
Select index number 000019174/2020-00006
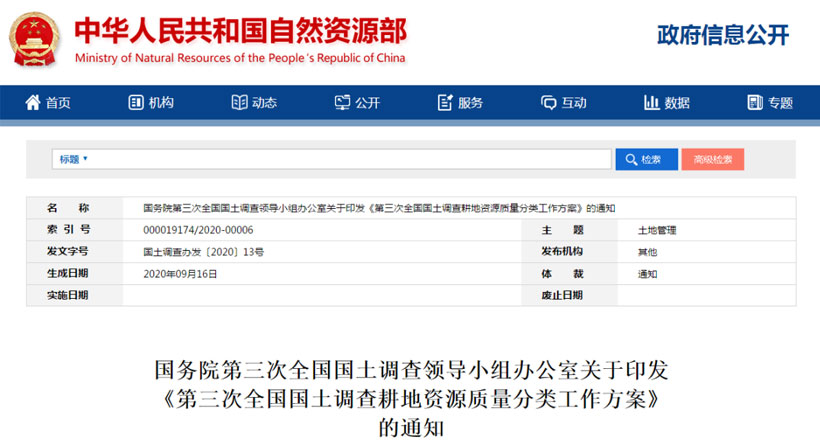click(x=198, y=230)
